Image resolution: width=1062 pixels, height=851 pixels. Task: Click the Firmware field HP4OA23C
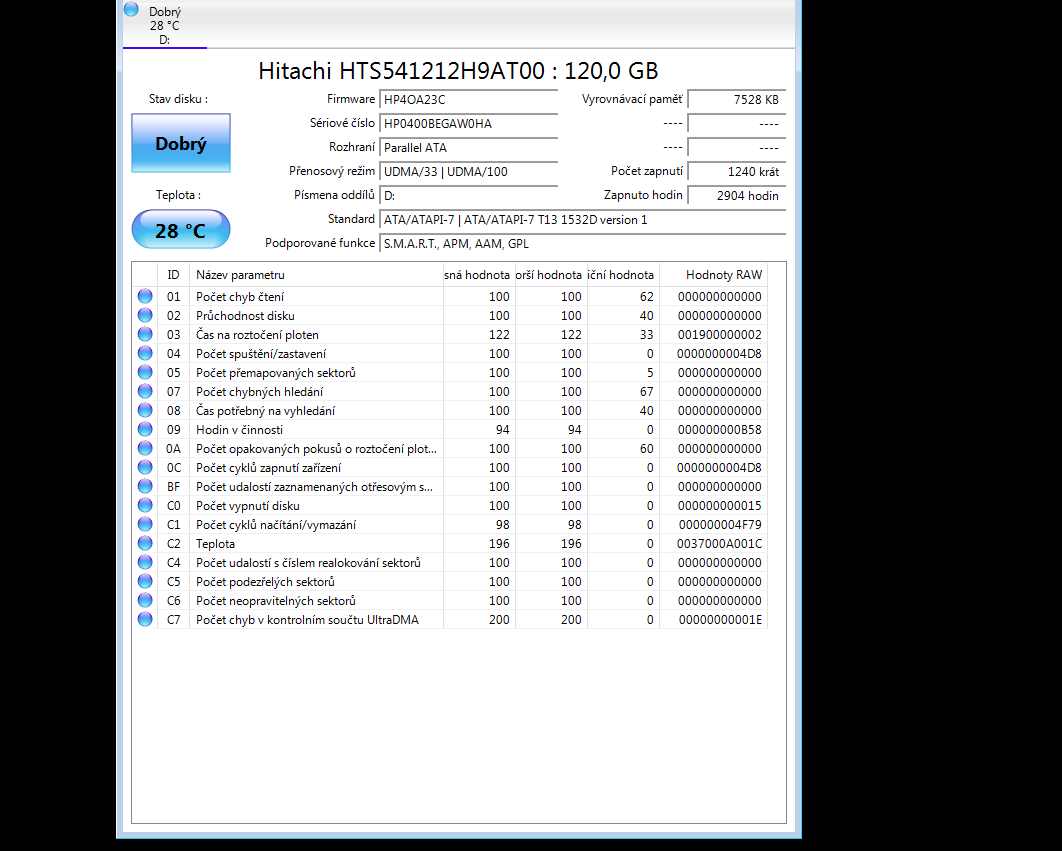(469, 100)
